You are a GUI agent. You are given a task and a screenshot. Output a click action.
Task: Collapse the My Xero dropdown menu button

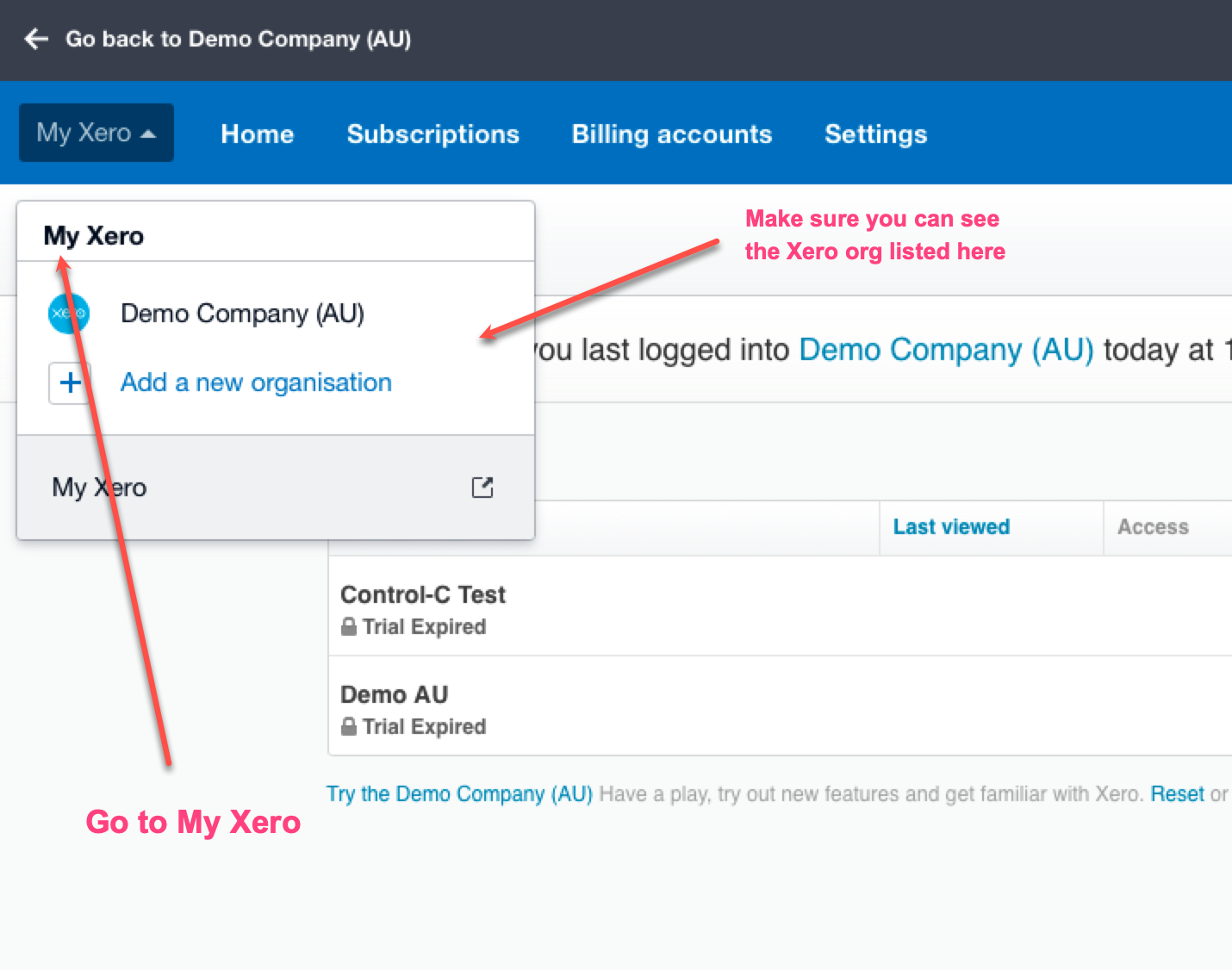pyautogui.click(x=96, y=133)
